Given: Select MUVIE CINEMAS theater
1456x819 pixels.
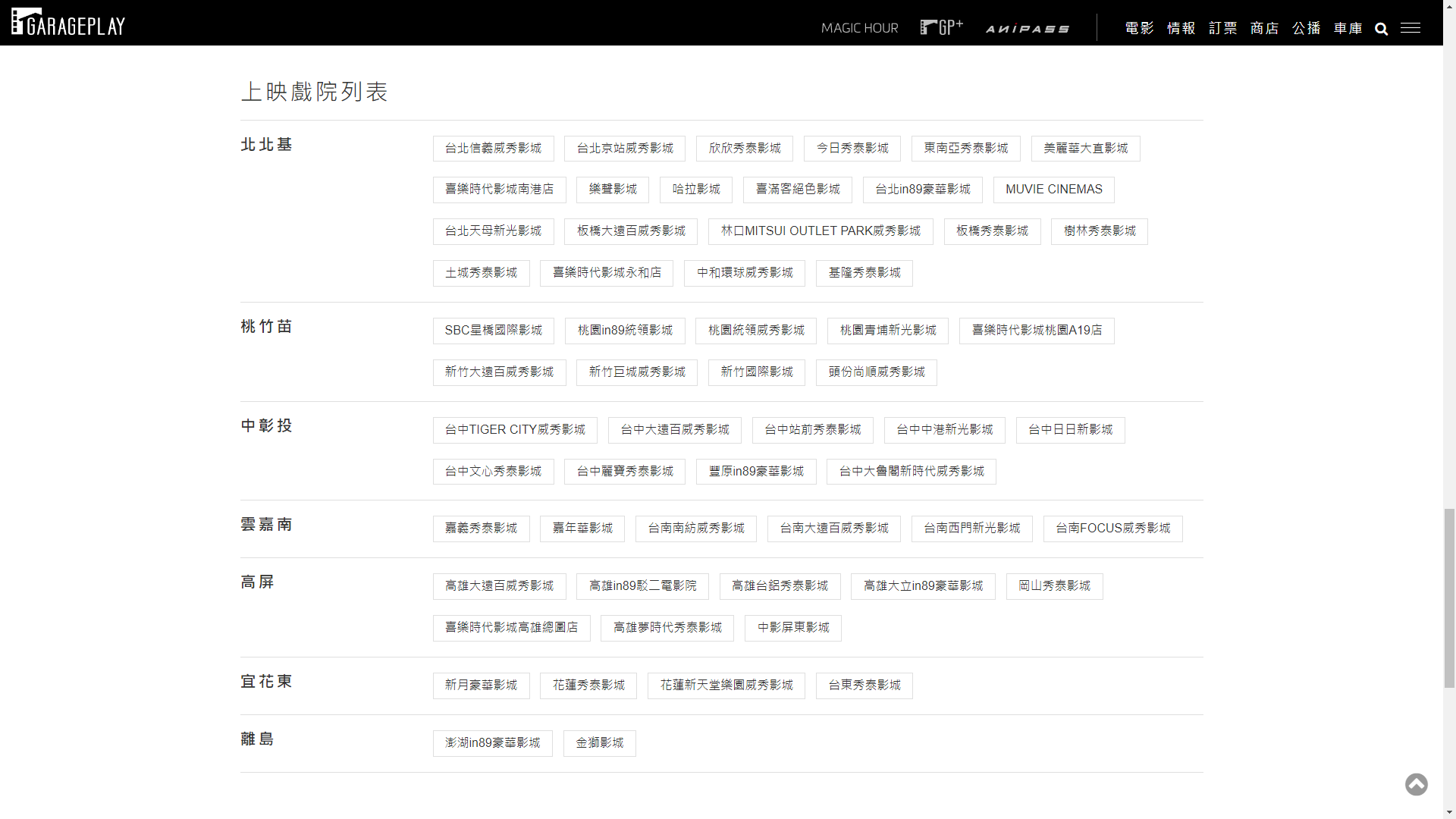Looking at the screenshot, I should (1054, 190).
